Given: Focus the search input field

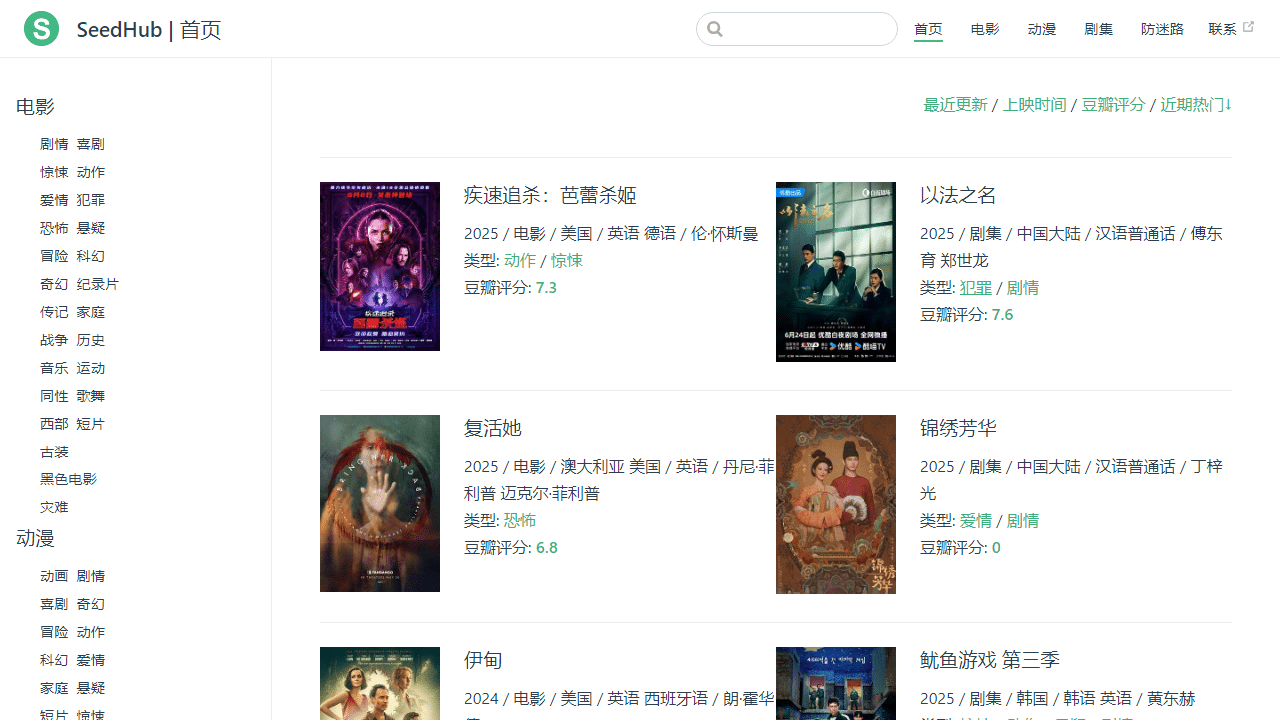Looking at the screenshot, I should [x=797, y=29].
